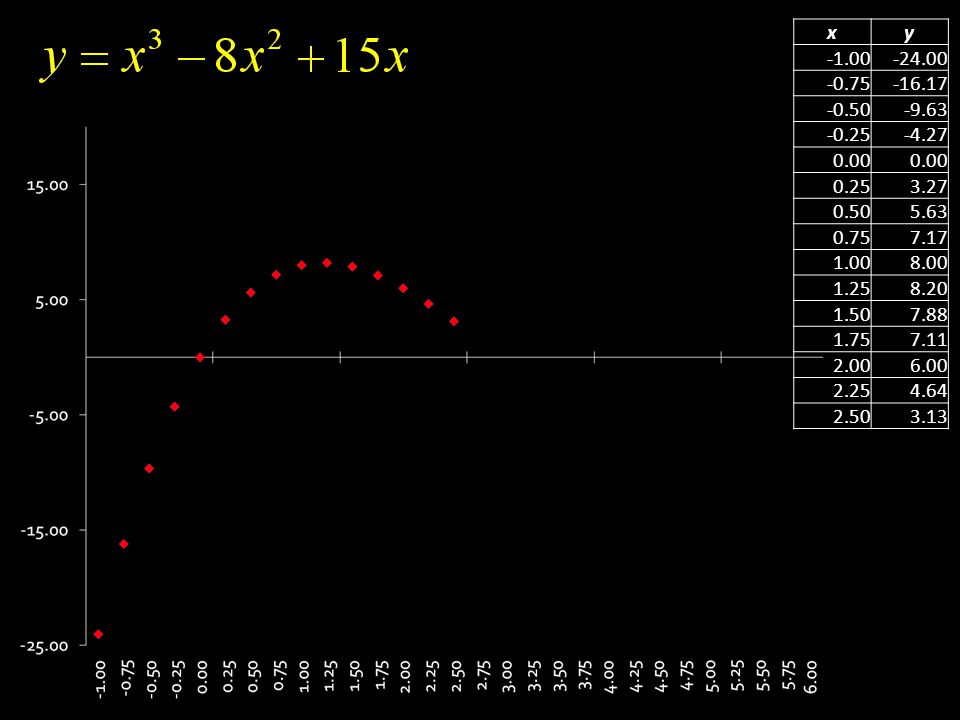Click the vertical axis label -5.00
The height and width of the screenshot is (720, 960).
point(48,415)
